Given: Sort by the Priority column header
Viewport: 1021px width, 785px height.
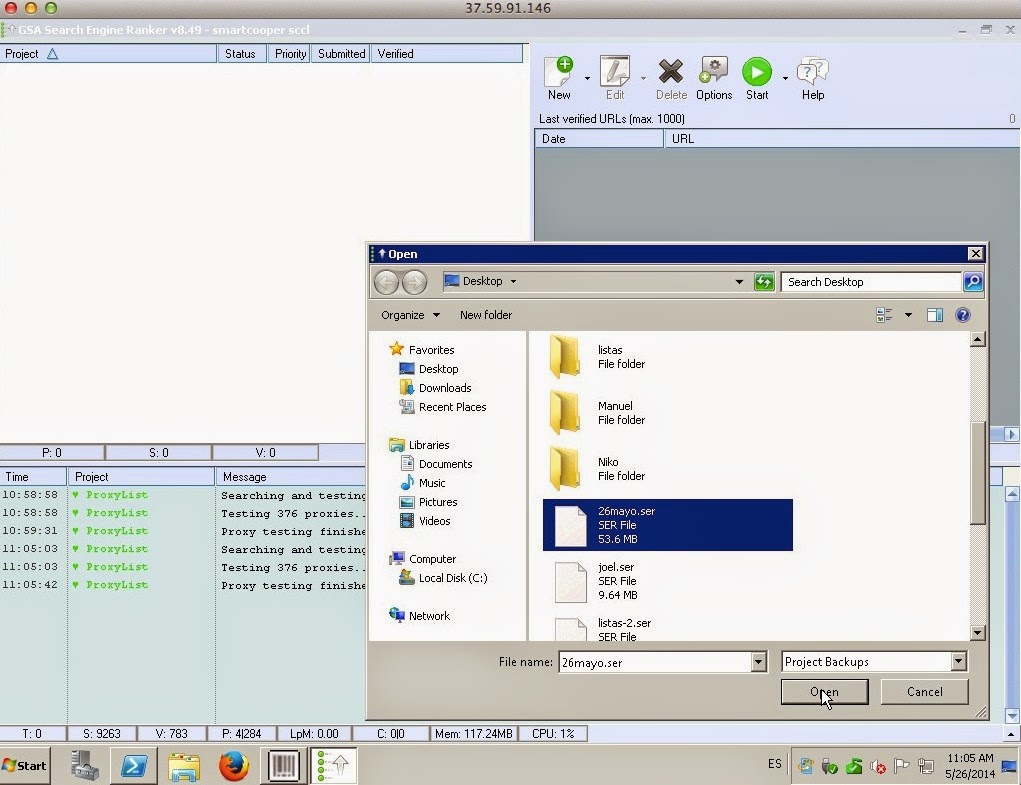Looking at the screenshot, I should [290, 54].
